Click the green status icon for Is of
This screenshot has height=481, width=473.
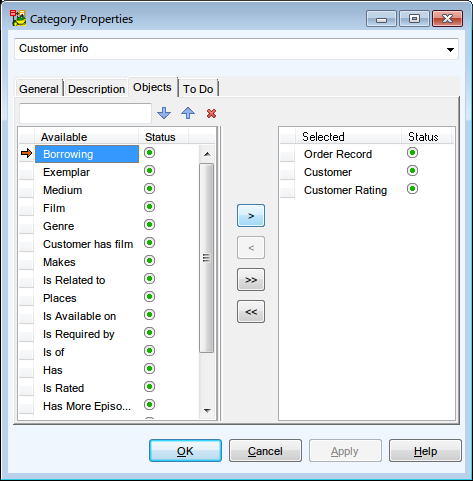[150, 351]
